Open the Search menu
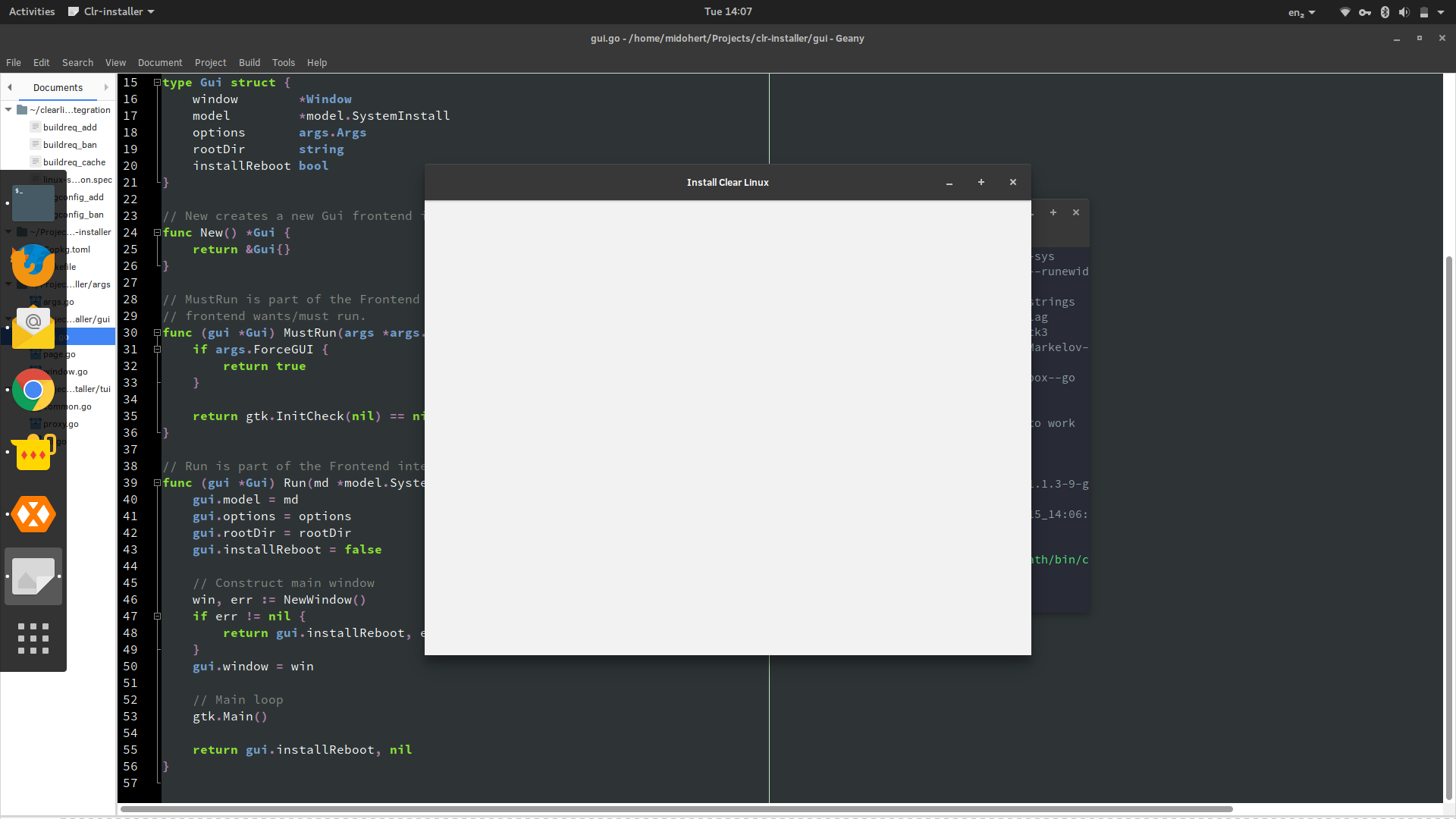The height and width of the screenshot is (819, 1456). 77,63
